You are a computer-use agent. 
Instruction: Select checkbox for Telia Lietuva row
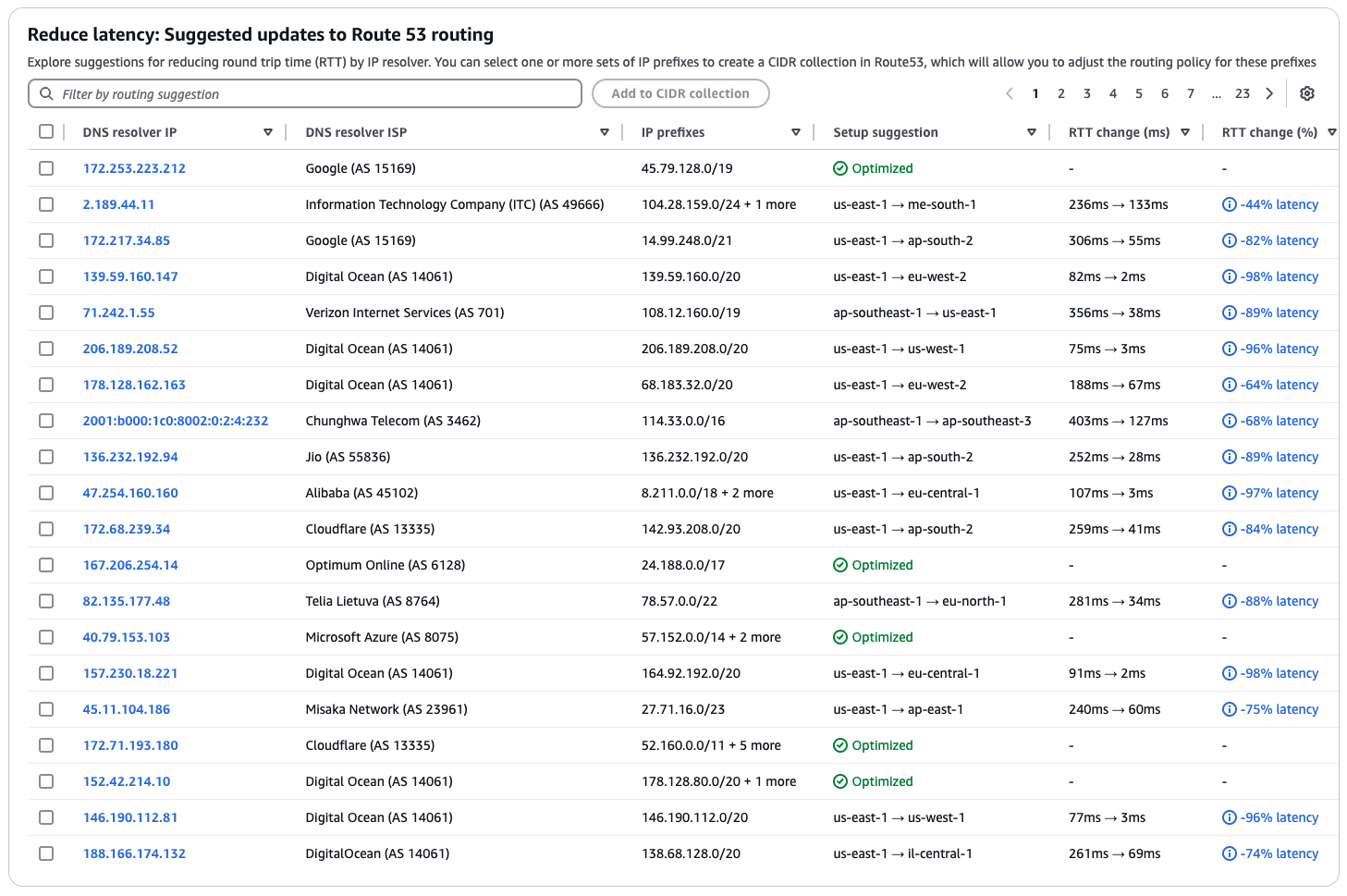pos(46,601)
